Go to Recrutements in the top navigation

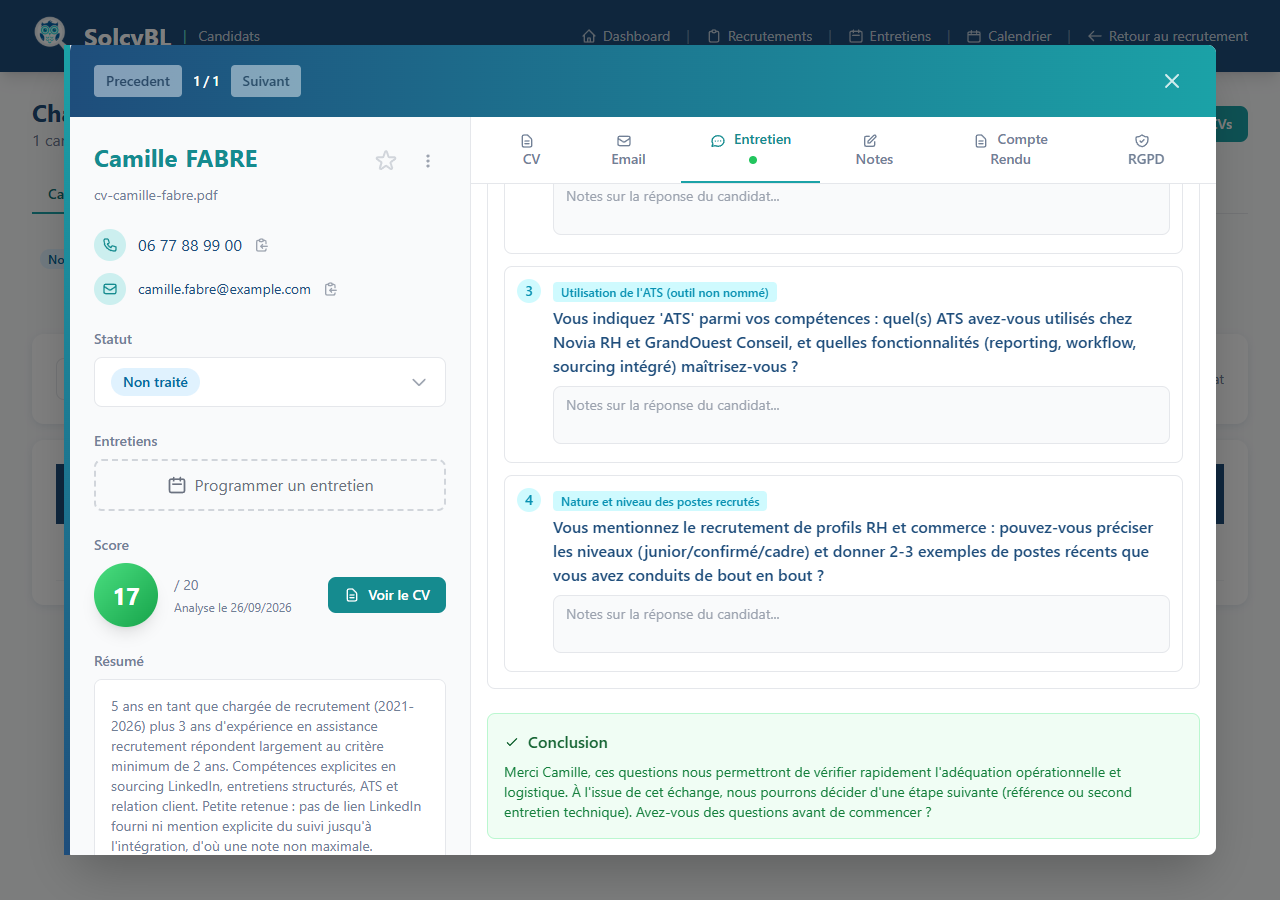pyautogui.click(x=760, y=36)
